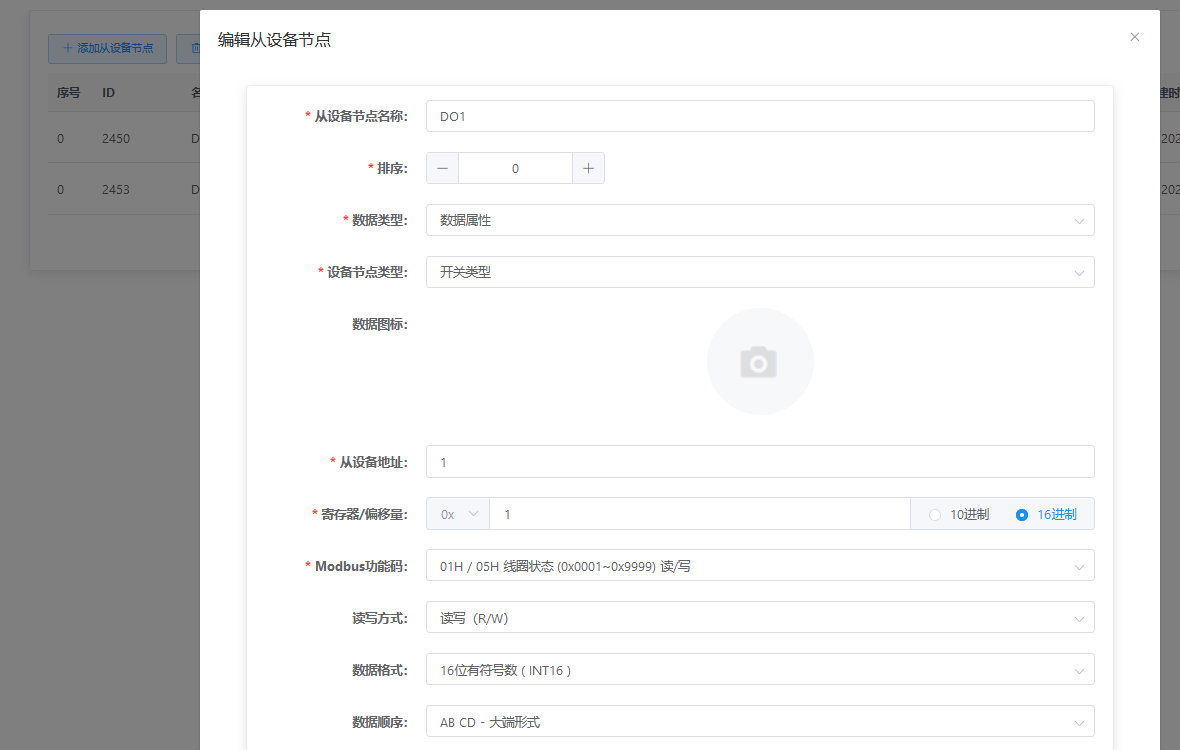This screenshot has width=1180, height=750.
Task: Open the 数据格式 dropdown showing INT16
Action: pyautogui.click(x=760, y=669)
